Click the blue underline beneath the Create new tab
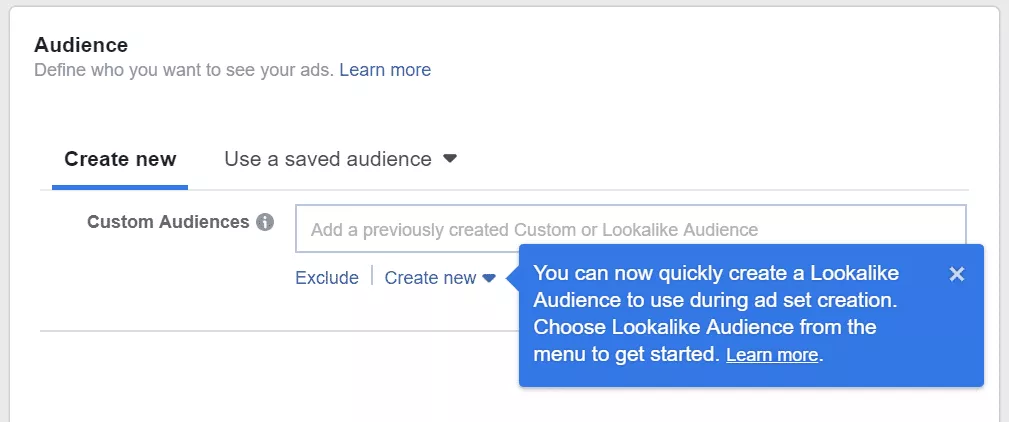The image size is (1009, 422). [120, 186]
